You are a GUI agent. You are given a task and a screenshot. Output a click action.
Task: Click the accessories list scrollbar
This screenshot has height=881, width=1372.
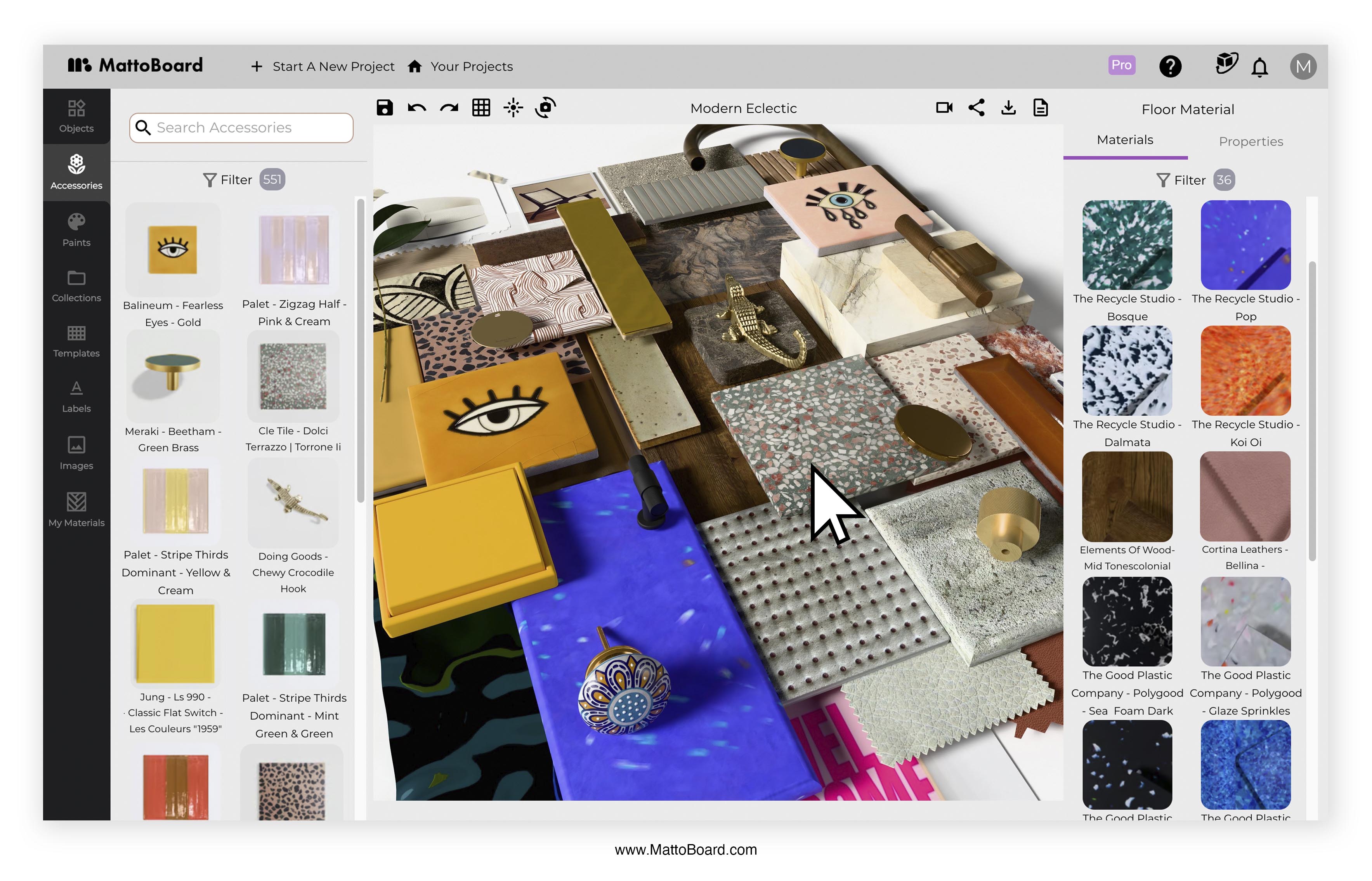[361, 350]
